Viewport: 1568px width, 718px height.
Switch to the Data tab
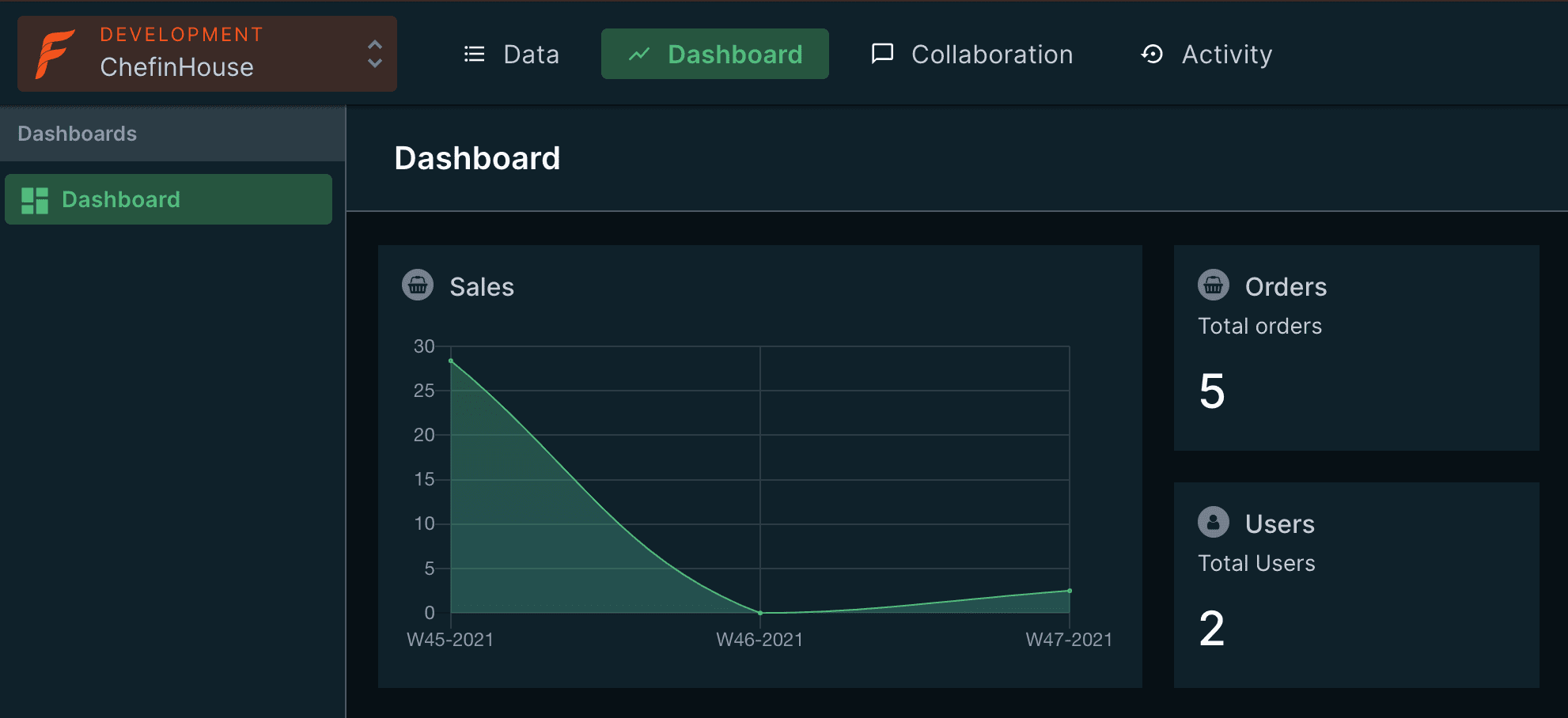click(531, 54)
